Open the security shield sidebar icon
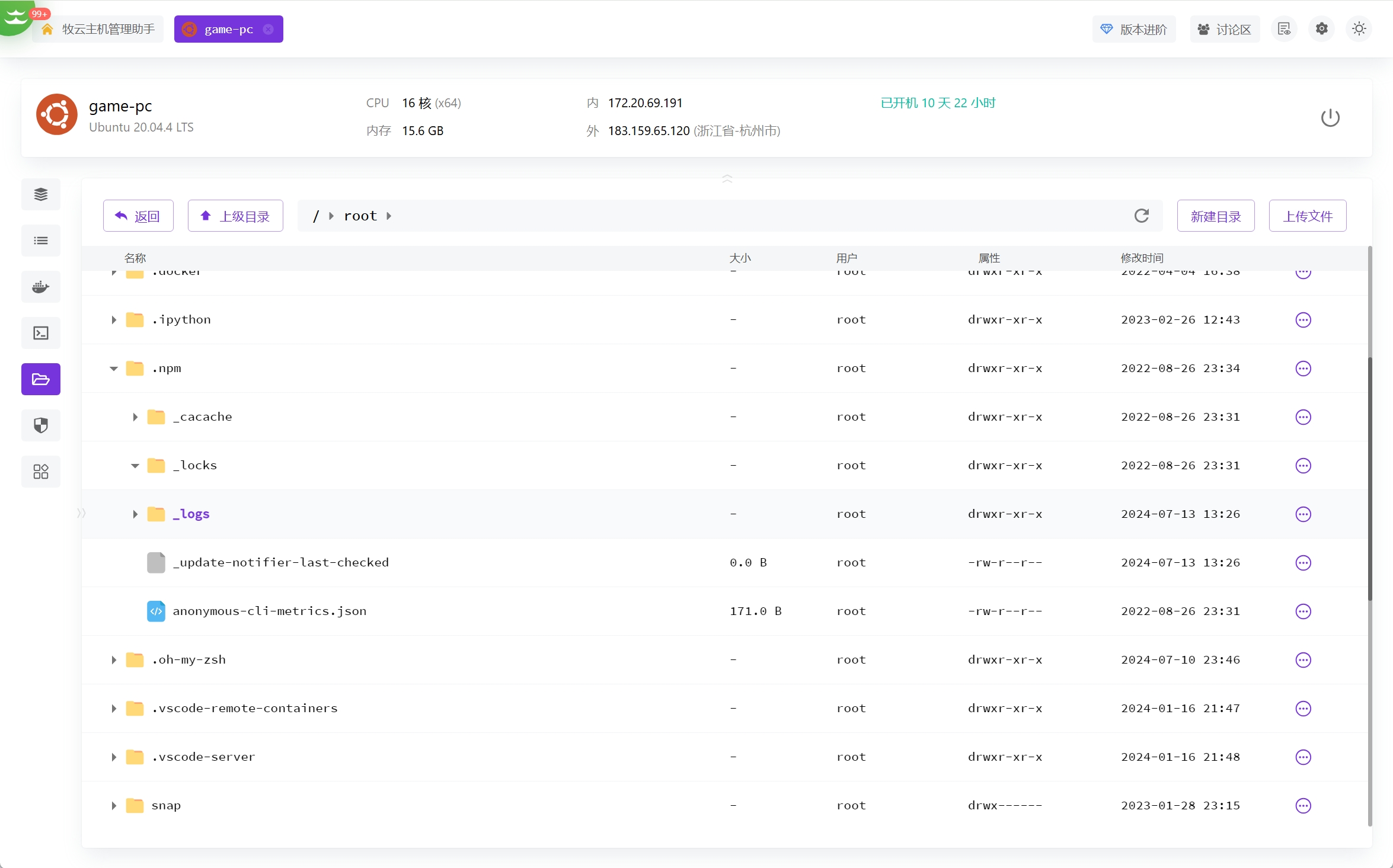This screenshot has width=1393, height=868. click(41, 425)
